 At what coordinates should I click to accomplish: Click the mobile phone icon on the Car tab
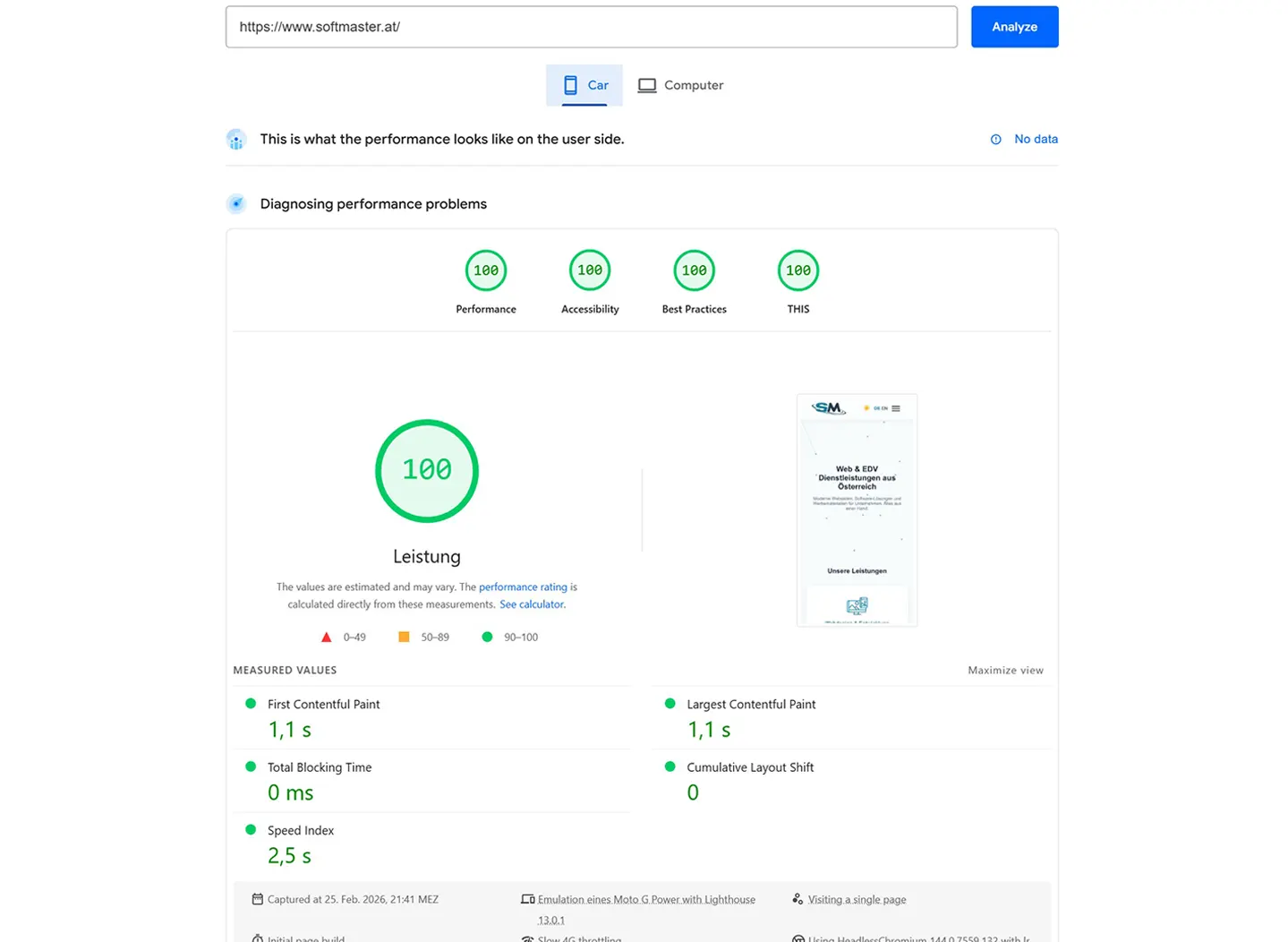pyautogui.click(x=571, y=85)
